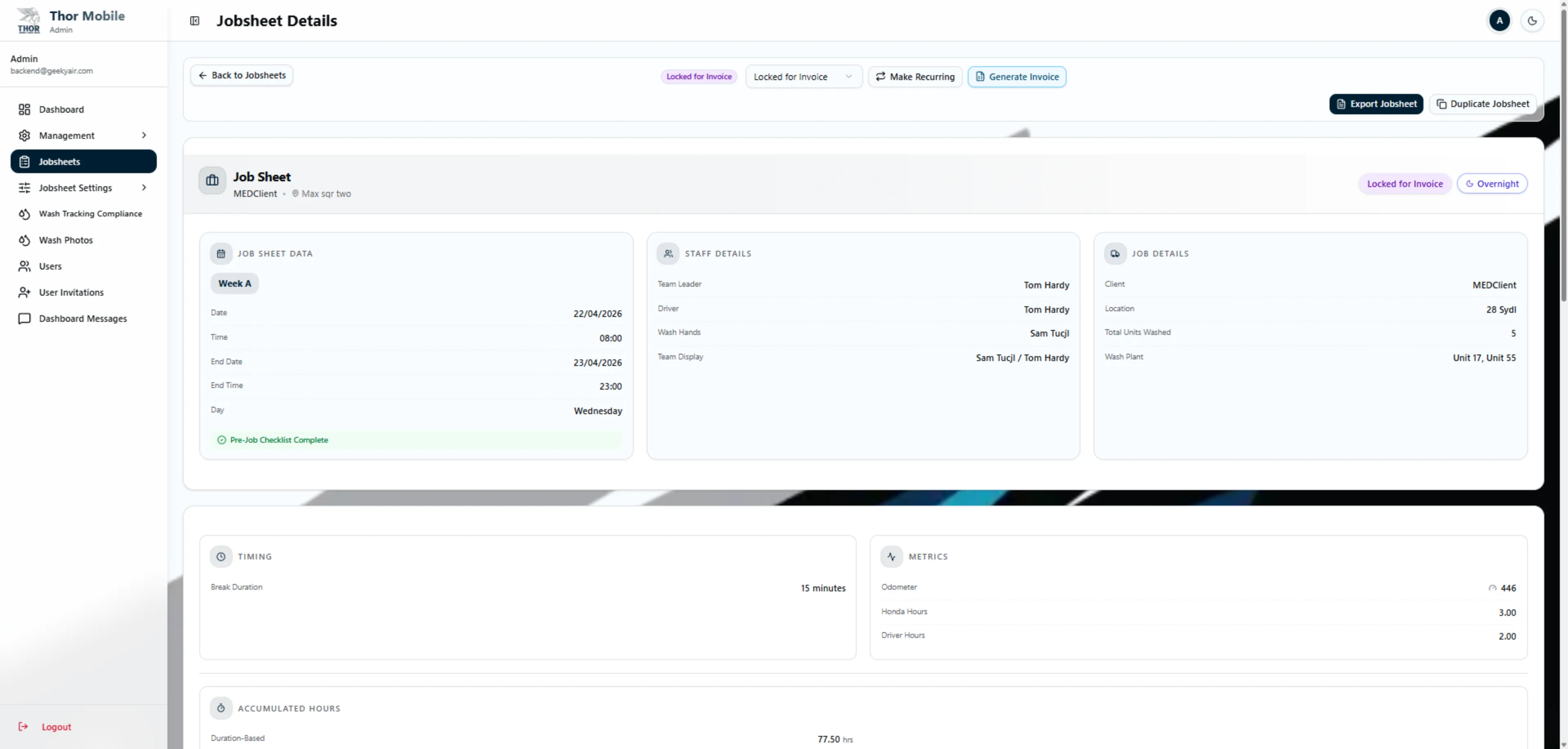
Task: Toggle dark mode moon icon
Action: [x=1532, y=21]
